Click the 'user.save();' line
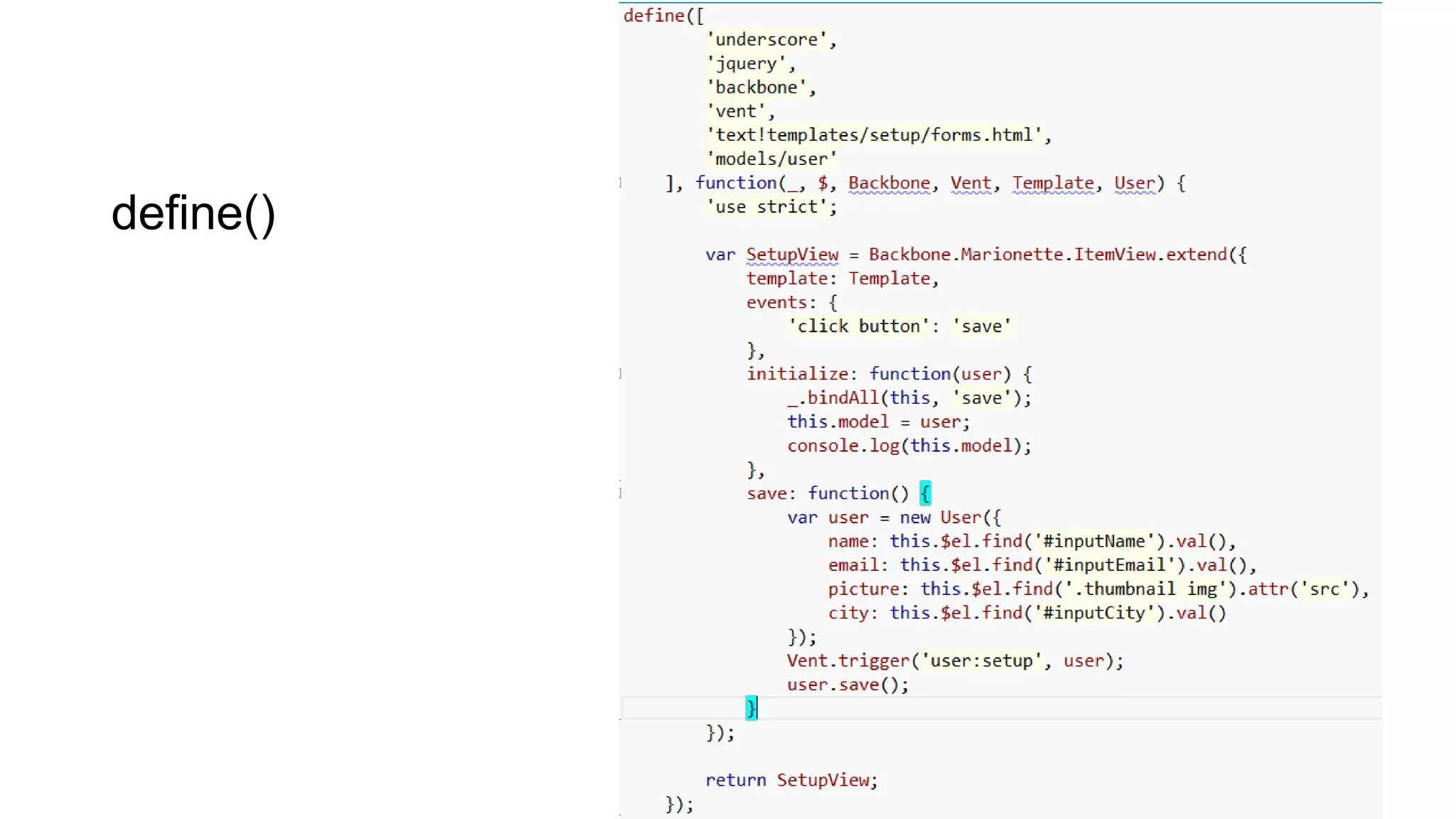The image size is (1456, 819). 847,685
